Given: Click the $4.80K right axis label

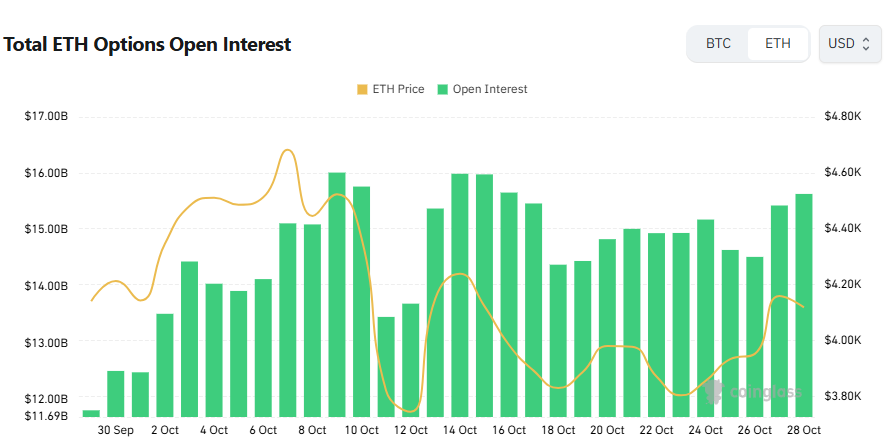Looking at the screenshot, I should pyautogui.click(x=842, y=117).
